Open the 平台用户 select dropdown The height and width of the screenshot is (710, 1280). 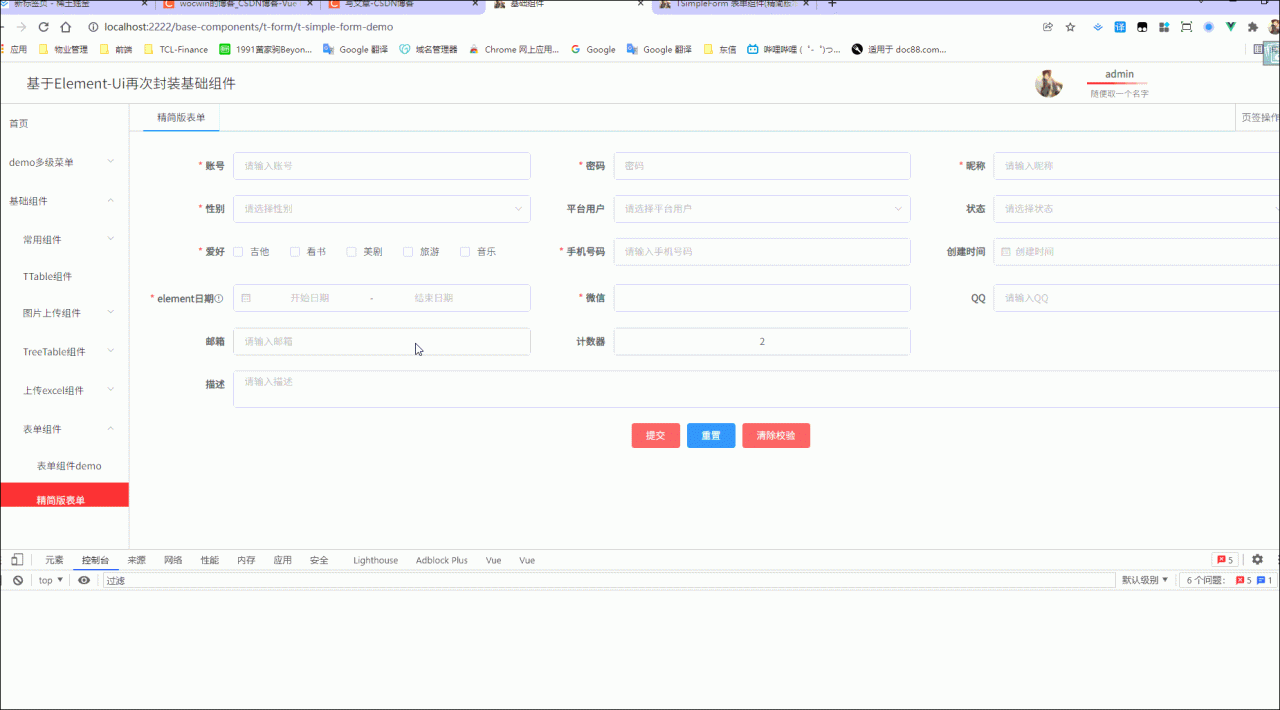coord(762,209)
